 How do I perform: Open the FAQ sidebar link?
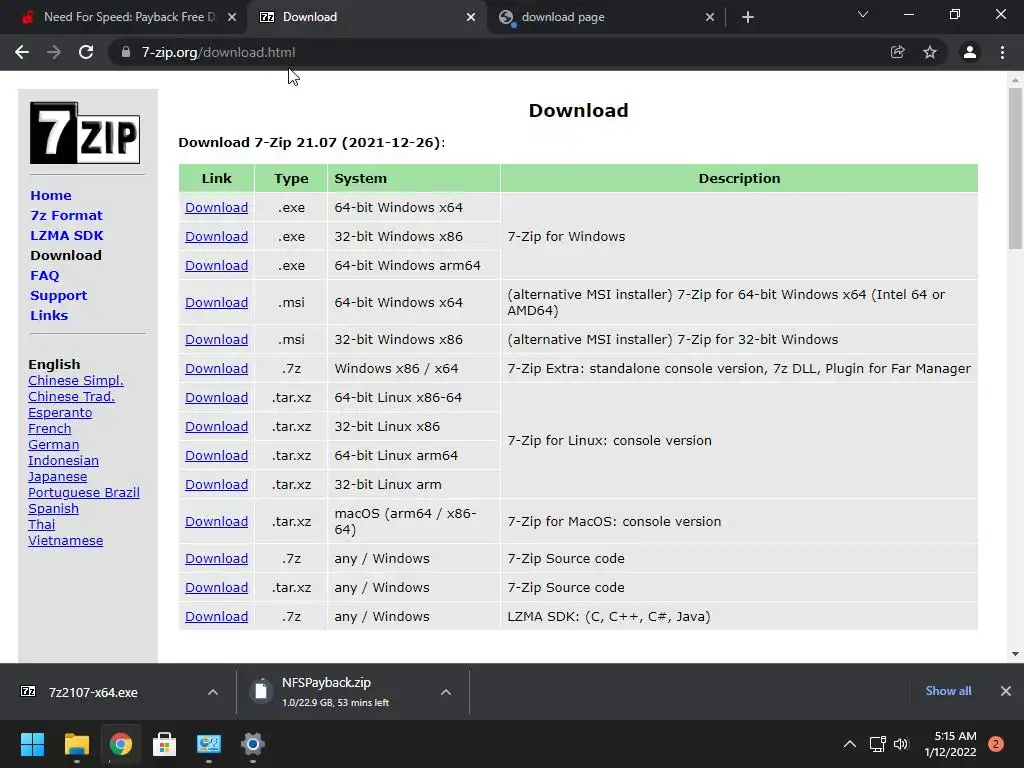click(x=44, y=276)
